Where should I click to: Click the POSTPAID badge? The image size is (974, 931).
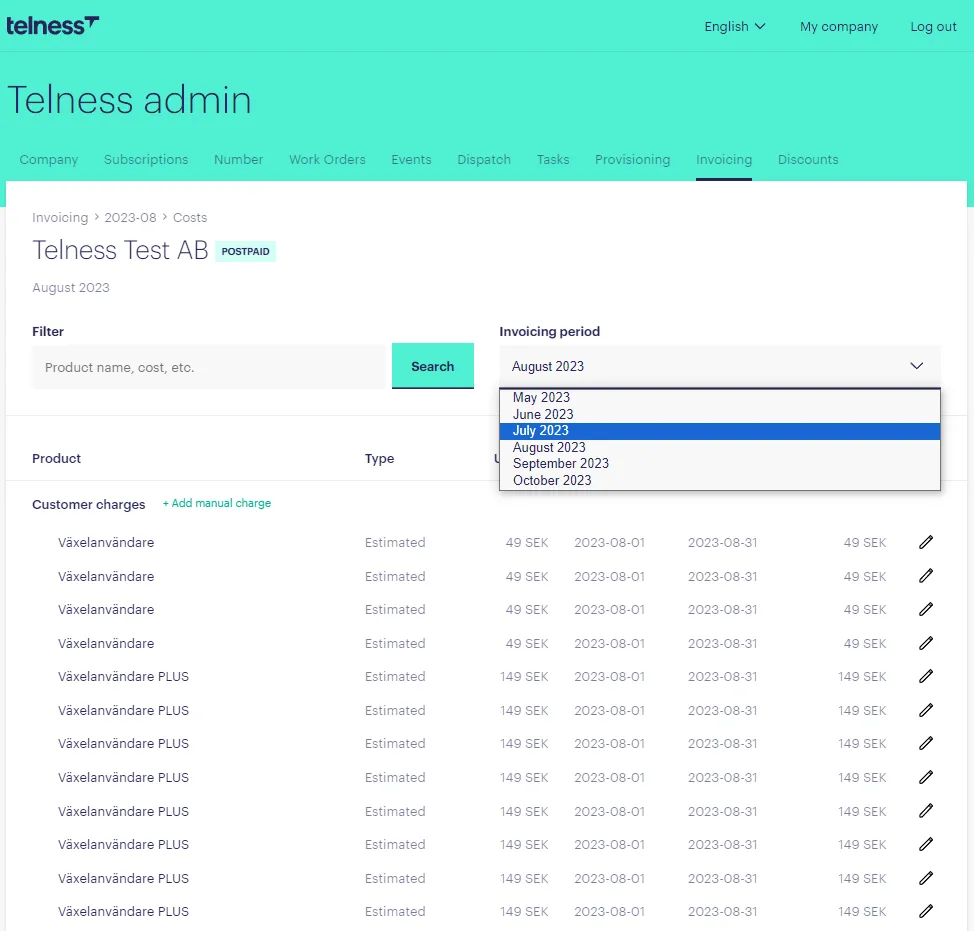245,252
